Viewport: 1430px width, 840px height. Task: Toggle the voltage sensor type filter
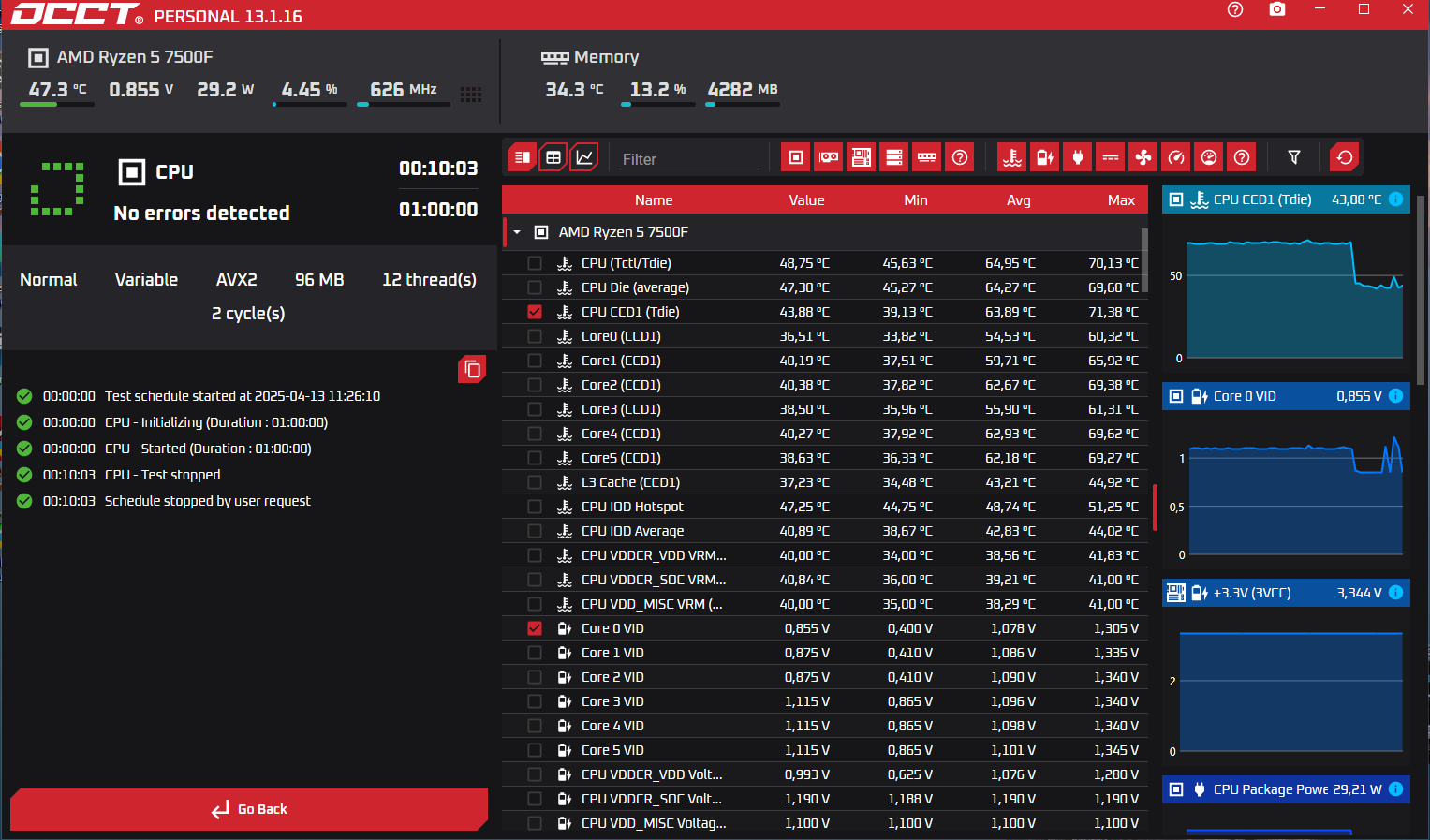coord(1045,157)
